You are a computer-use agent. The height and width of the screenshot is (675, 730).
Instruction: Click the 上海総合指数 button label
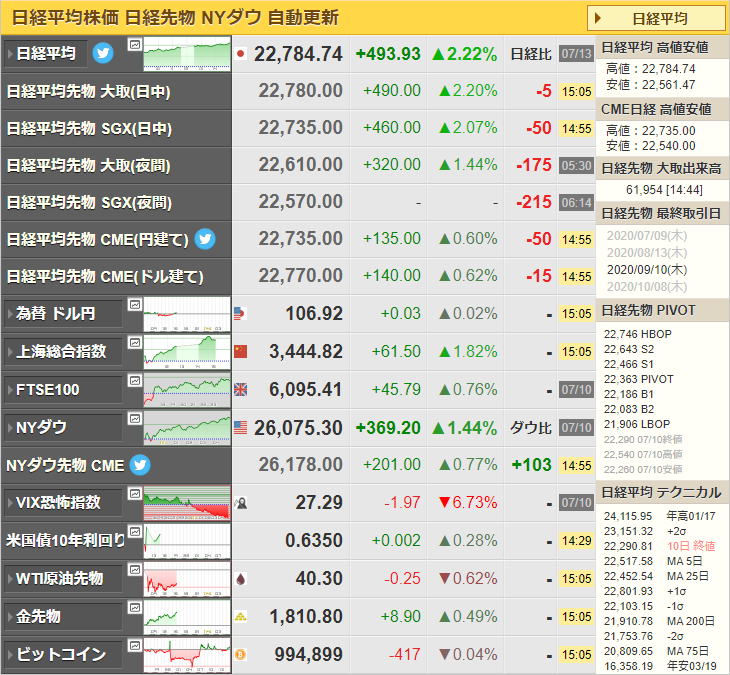63,352
